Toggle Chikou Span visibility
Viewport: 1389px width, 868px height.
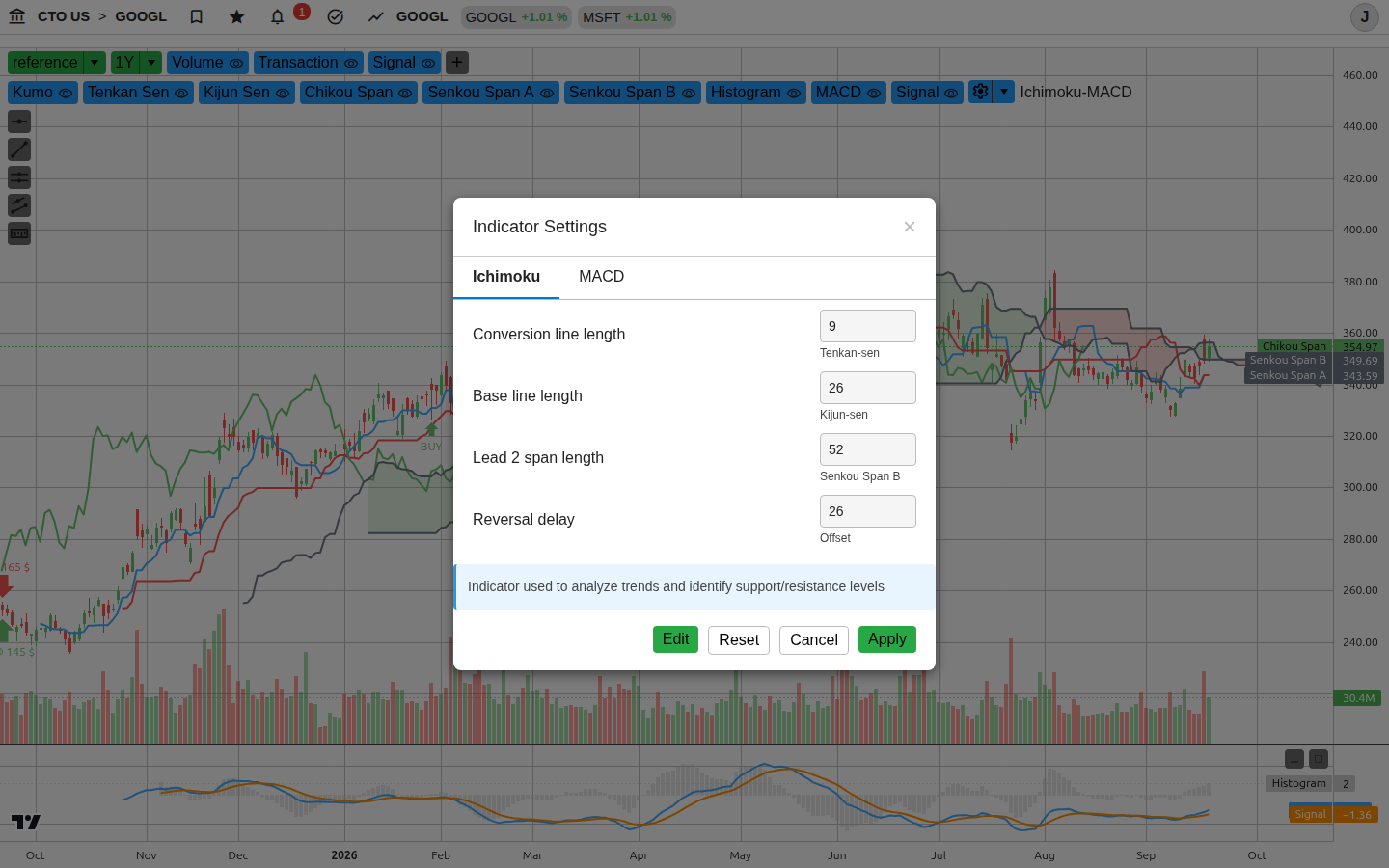[x=405, y=93]
